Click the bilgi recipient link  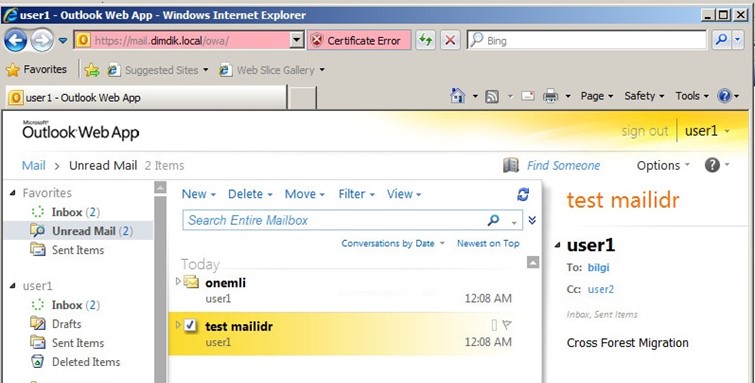pyautogui.click(x=599, y=267)
